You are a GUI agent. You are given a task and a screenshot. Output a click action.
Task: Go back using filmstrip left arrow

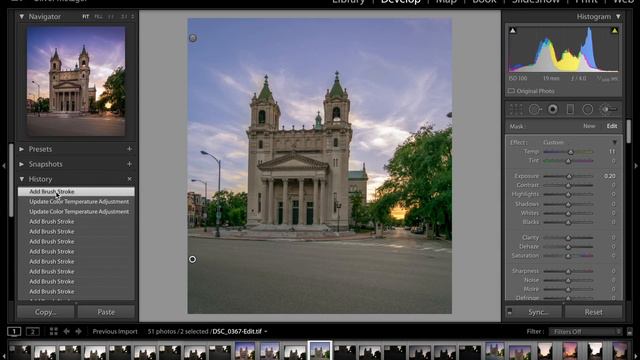pyautogui.click(x=67, y=331)
